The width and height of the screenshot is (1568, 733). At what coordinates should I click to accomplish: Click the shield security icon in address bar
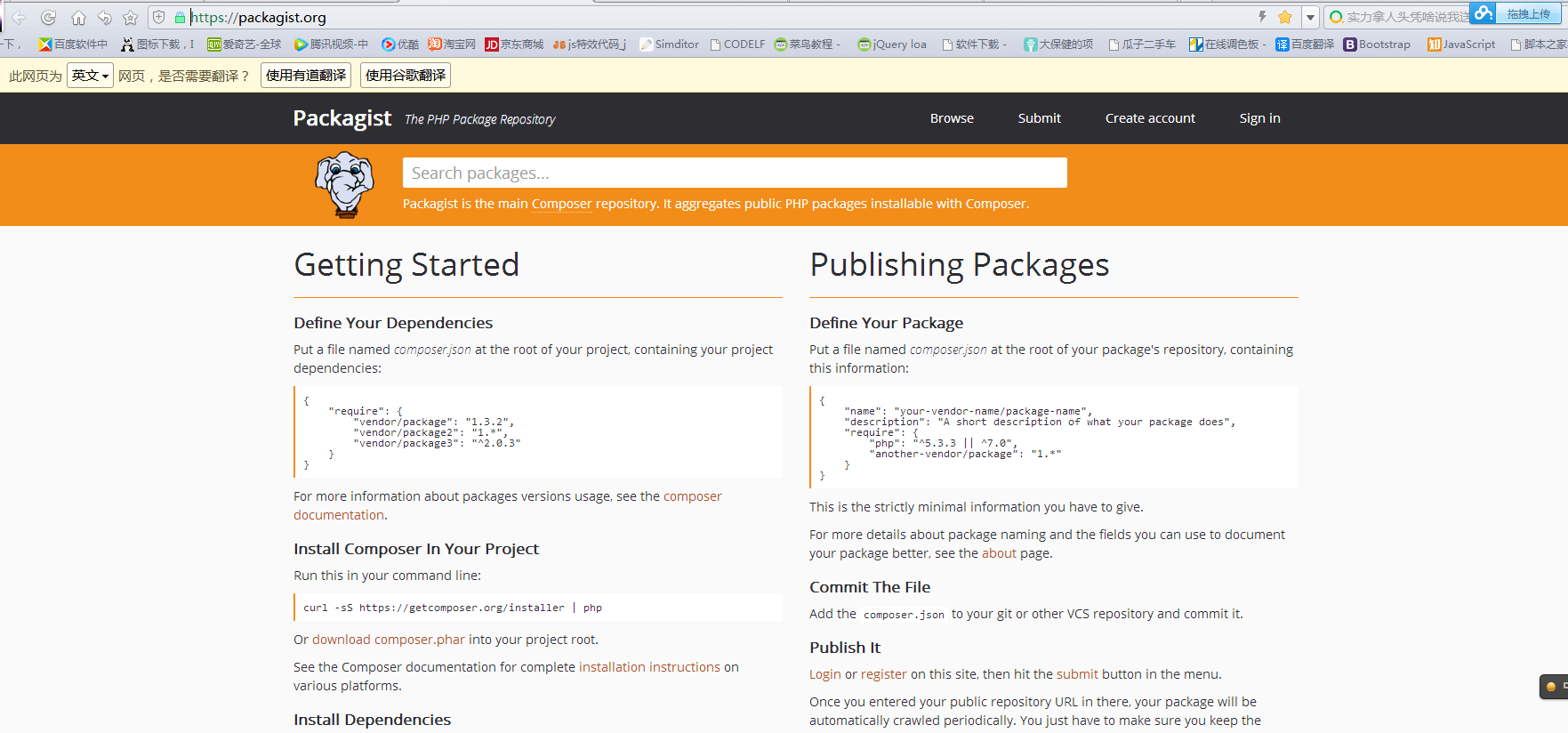point(159,17)
